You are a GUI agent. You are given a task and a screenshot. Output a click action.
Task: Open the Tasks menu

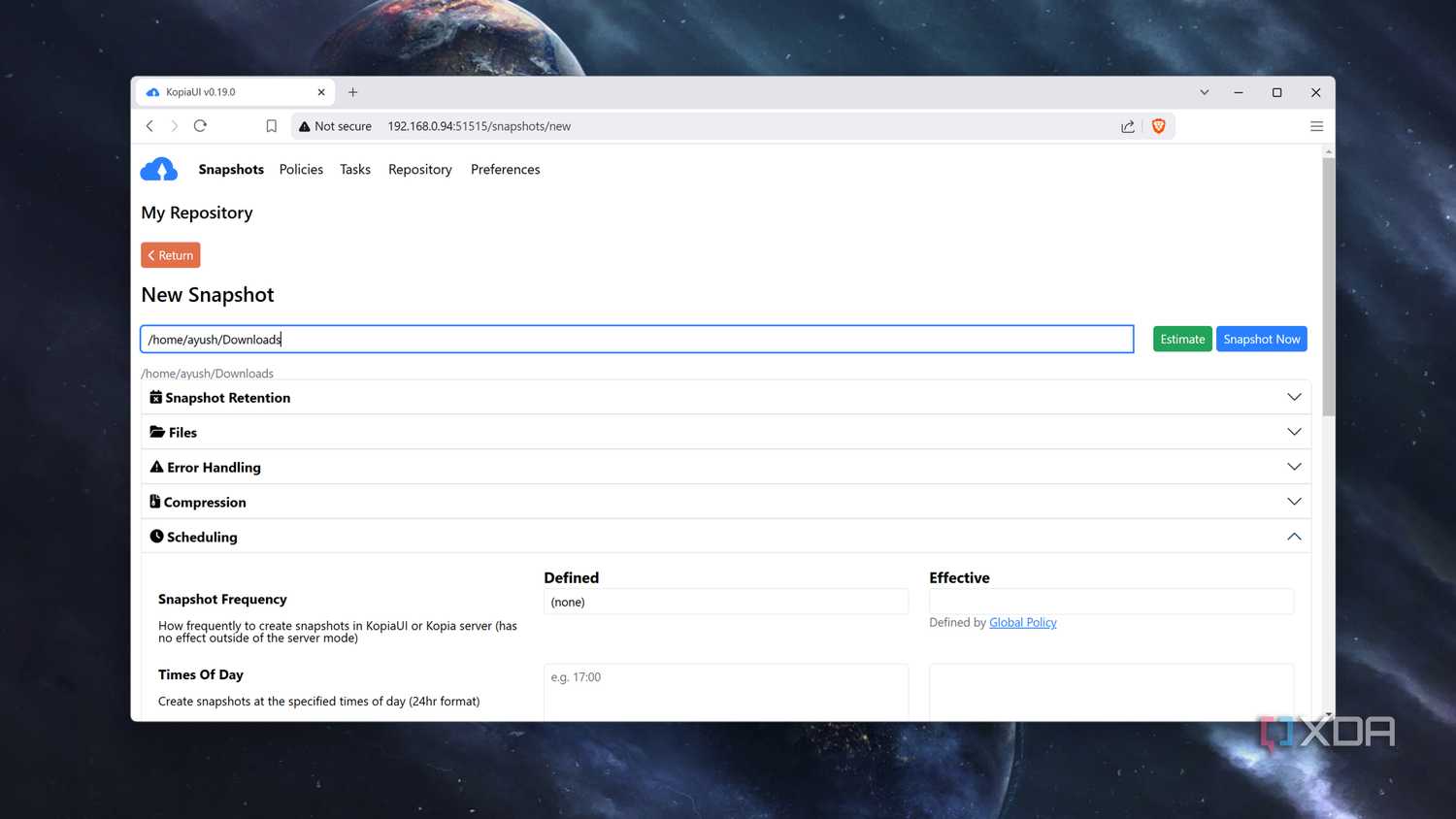coord(355,169)
